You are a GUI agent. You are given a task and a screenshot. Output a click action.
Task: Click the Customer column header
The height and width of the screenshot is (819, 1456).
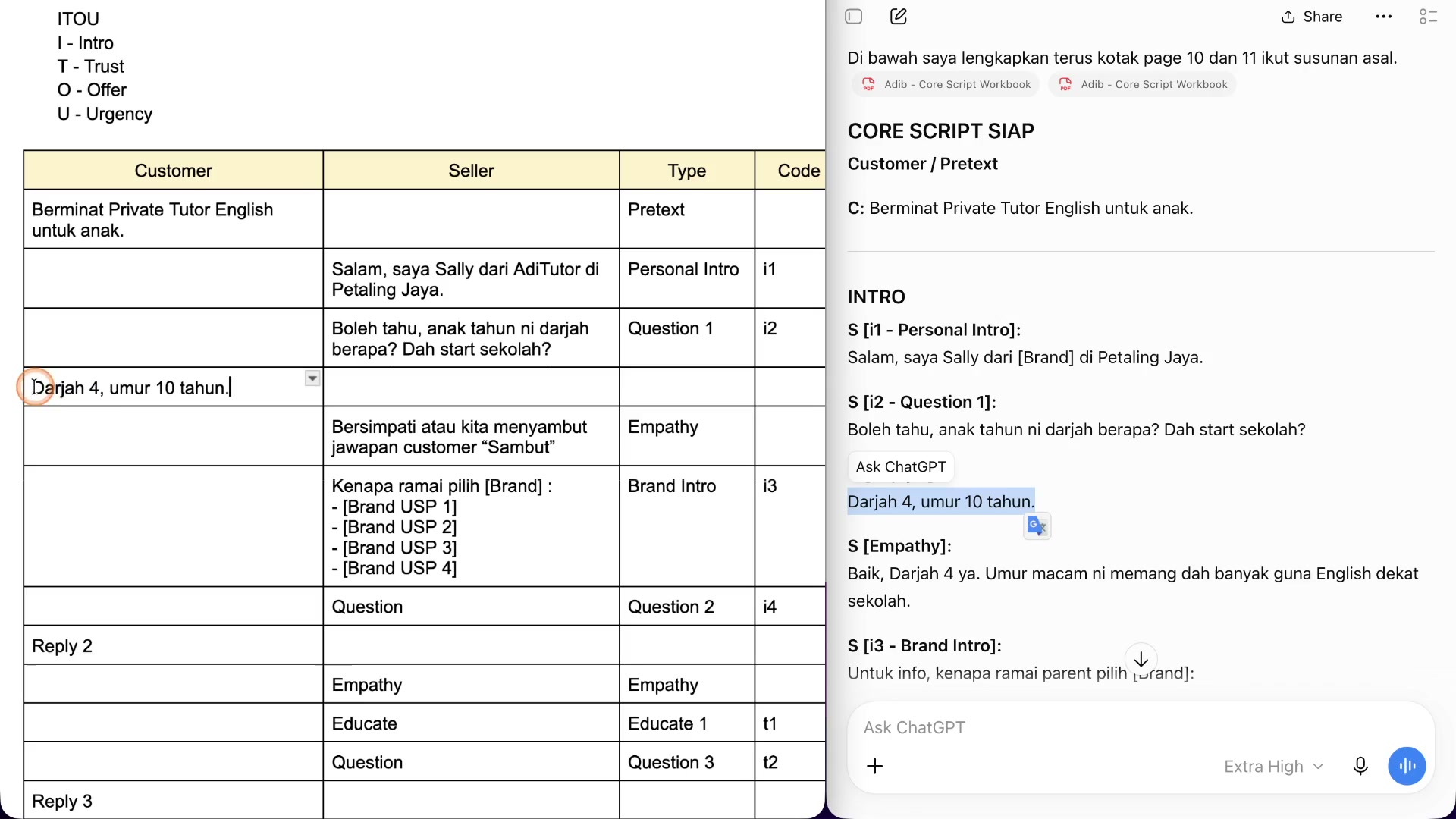tap(174, 171)
